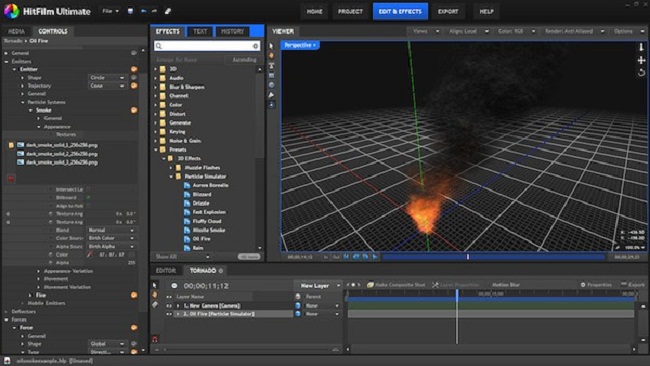The height and width of the screenshot is (366, 650).
Task: Click the HELP button
Action: click(487, 12)
